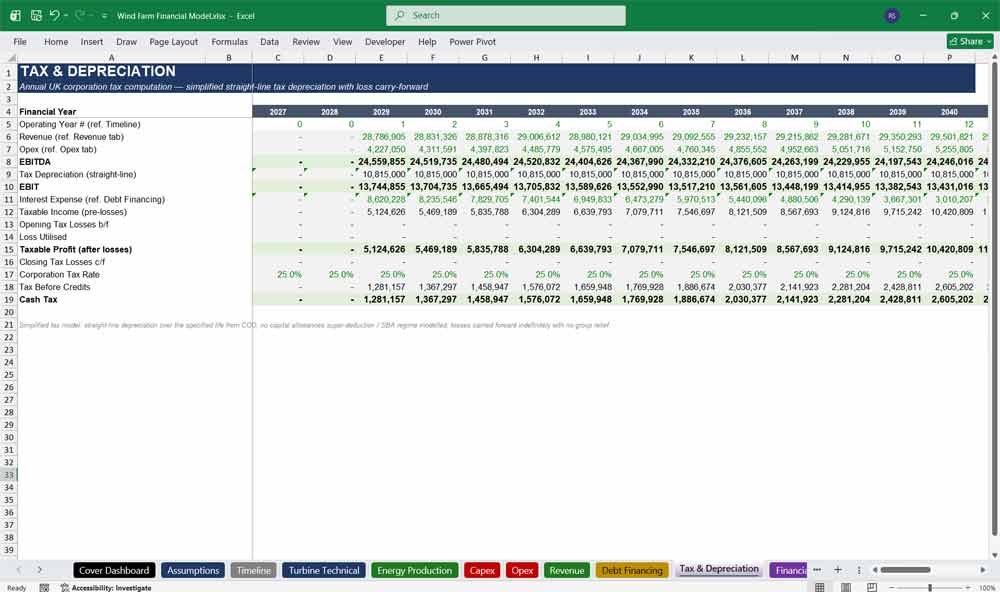Click Accessibility: Investigate in status bar
The height and width of the screenshot is (592, 1000).
click(106, 588)
